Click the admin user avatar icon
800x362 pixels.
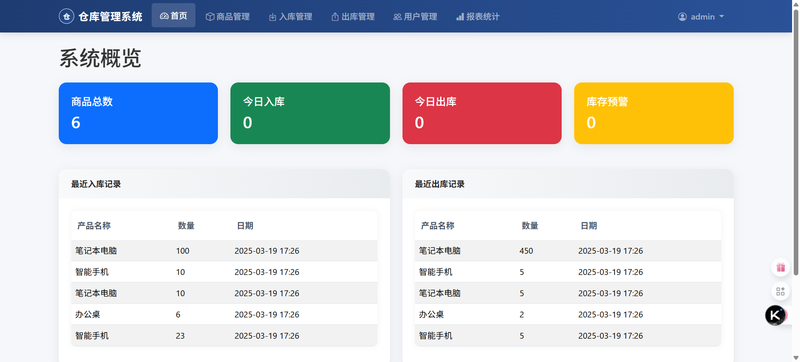(682, 17)
